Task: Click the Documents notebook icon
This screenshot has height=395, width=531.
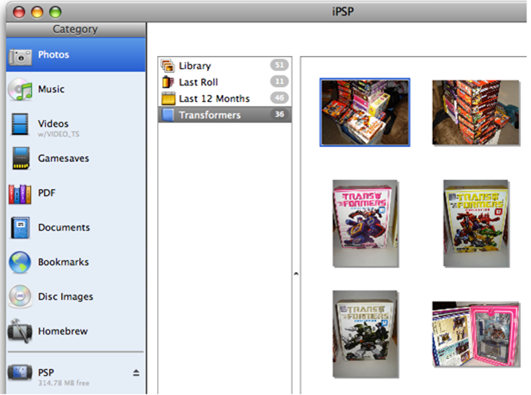Action: tap(20, 228)
